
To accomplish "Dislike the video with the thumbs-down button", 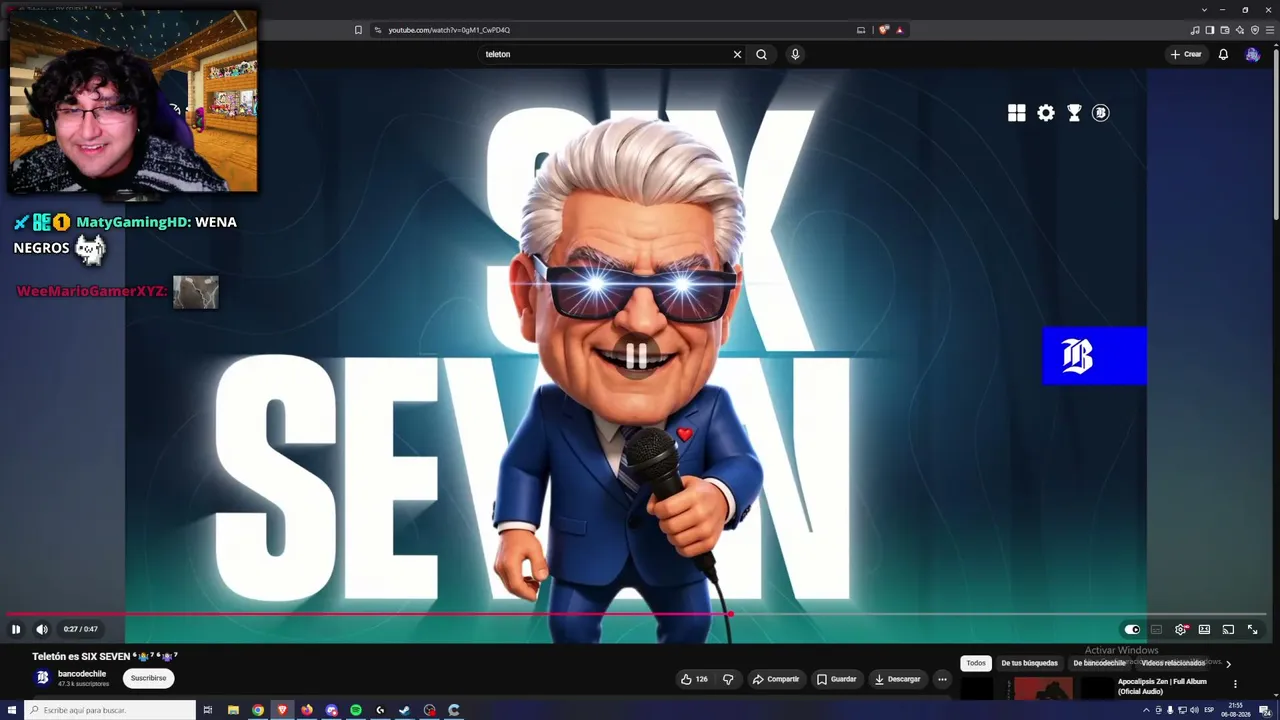I will tap(728, 679).
